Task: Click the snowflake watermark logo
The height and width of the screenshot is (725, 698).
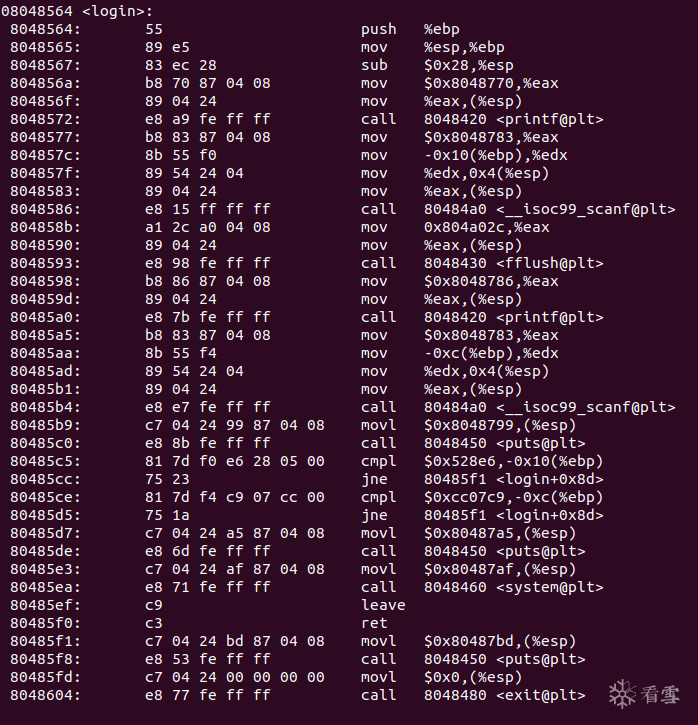Action: point(623,693)
